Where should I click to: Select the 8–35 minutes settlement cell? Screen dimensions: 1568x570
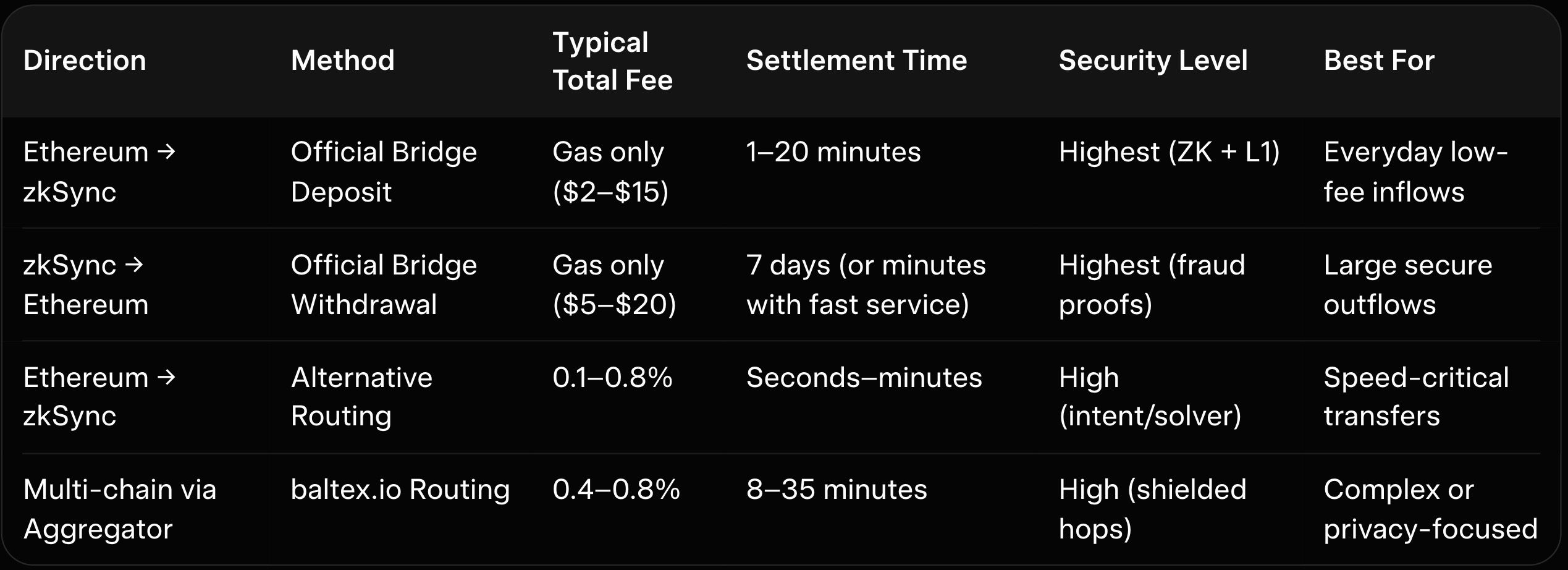(836, 490)
